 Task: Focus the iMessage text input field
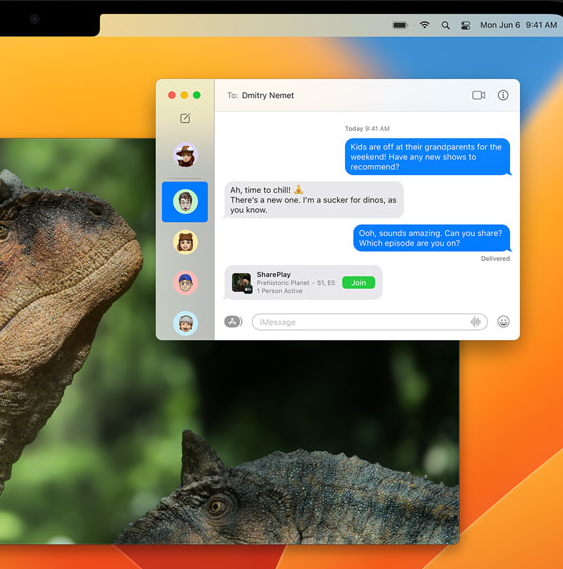pyautogui.click(x=370, y=322)
